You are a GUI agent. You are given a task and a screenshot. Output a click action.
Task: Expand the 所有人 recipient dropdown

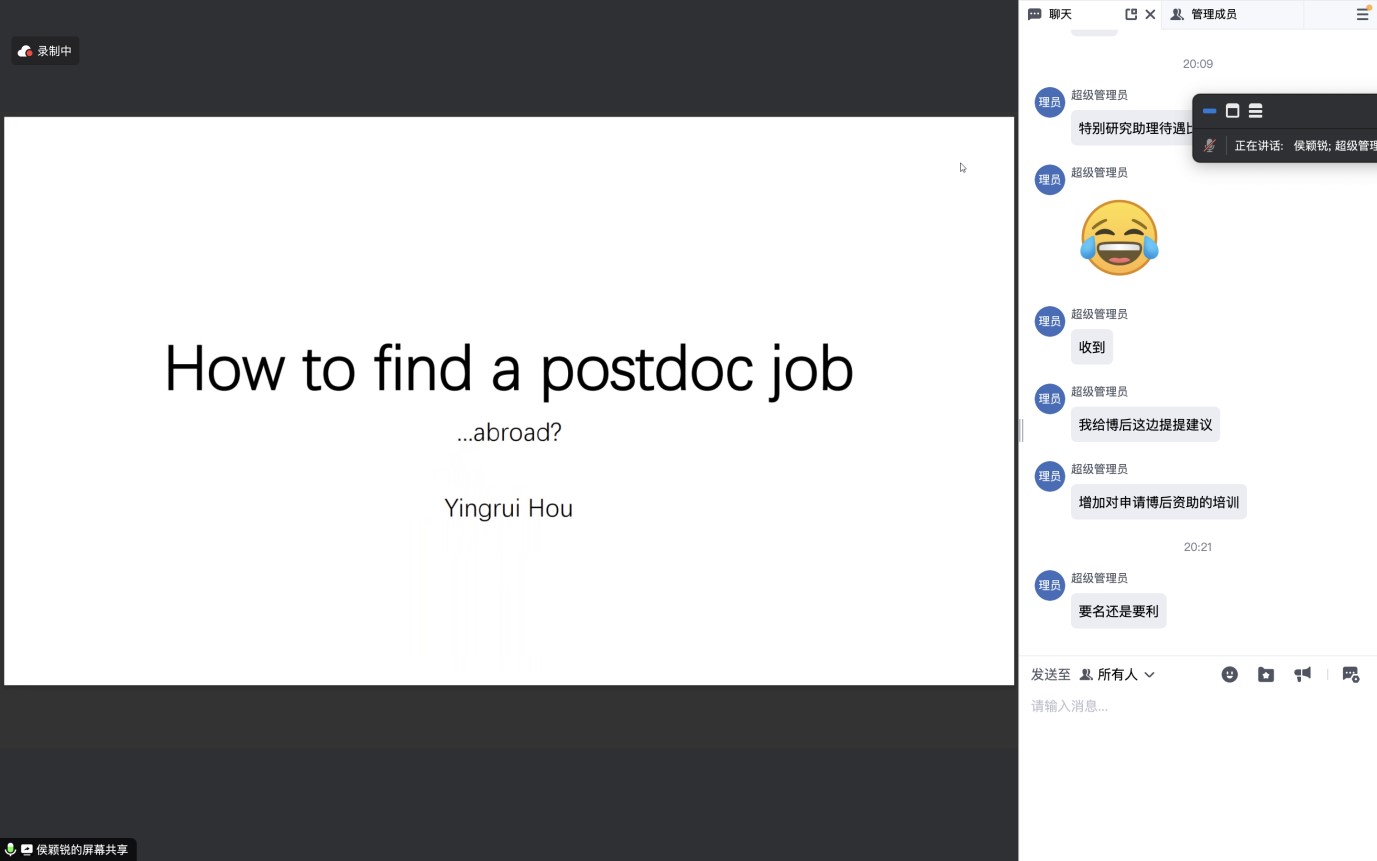pyautogui.click(x=1118, y=675)
